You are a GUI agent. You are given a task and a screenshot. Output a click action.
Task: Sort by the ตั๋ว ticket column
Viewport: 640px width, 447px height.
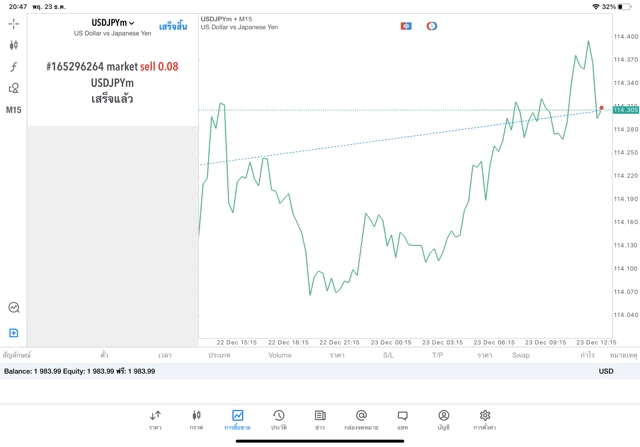pyautogui.click(x=104, y=355)
